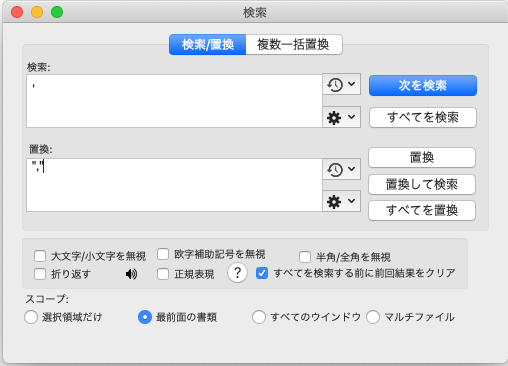This screenshot has width=508, height=366.
Task: Open search history clock icon
Action: tap(335, 85)
